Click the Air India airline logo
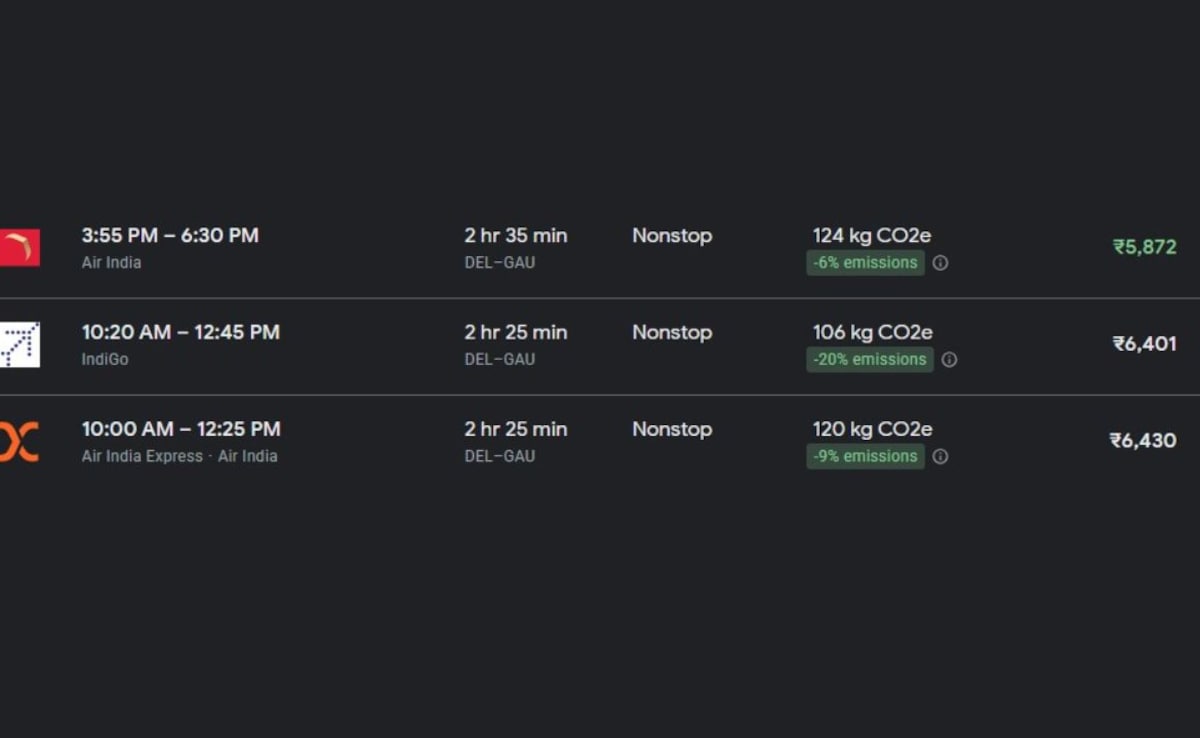Viewport: 1200px width, 738px height. click(19, 247)
